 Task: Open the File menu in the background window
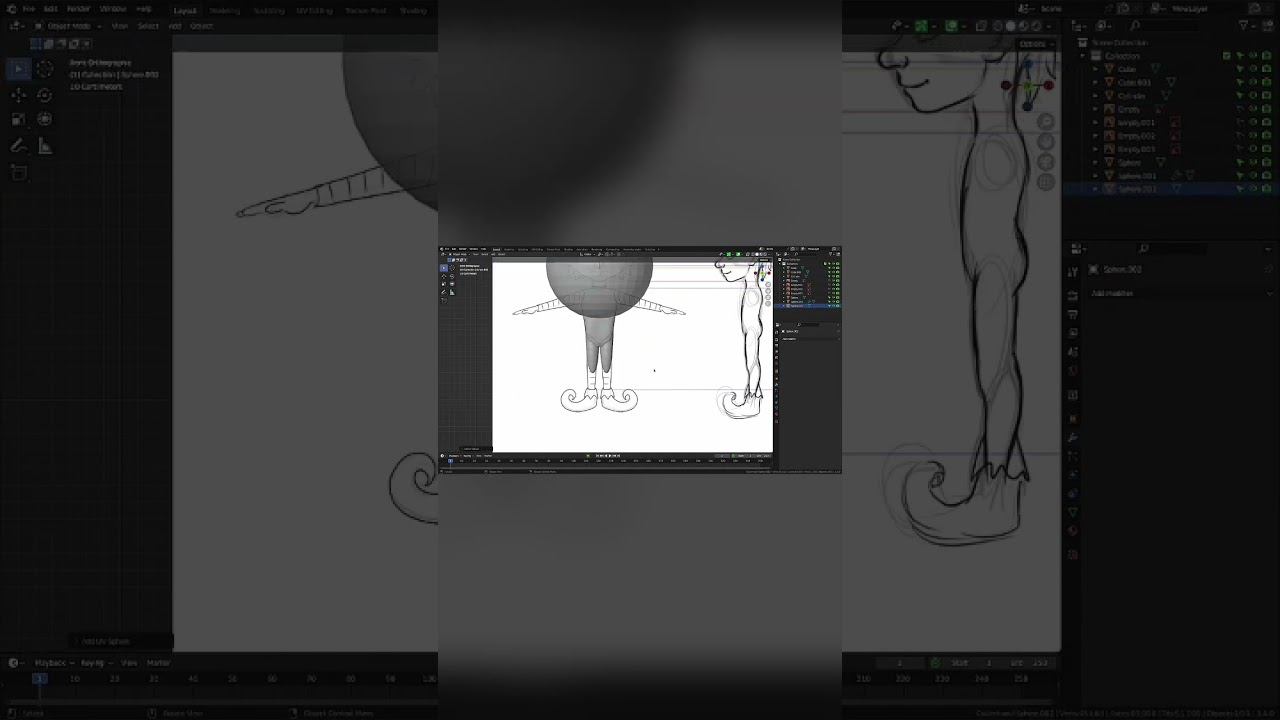tap(28, 9)
